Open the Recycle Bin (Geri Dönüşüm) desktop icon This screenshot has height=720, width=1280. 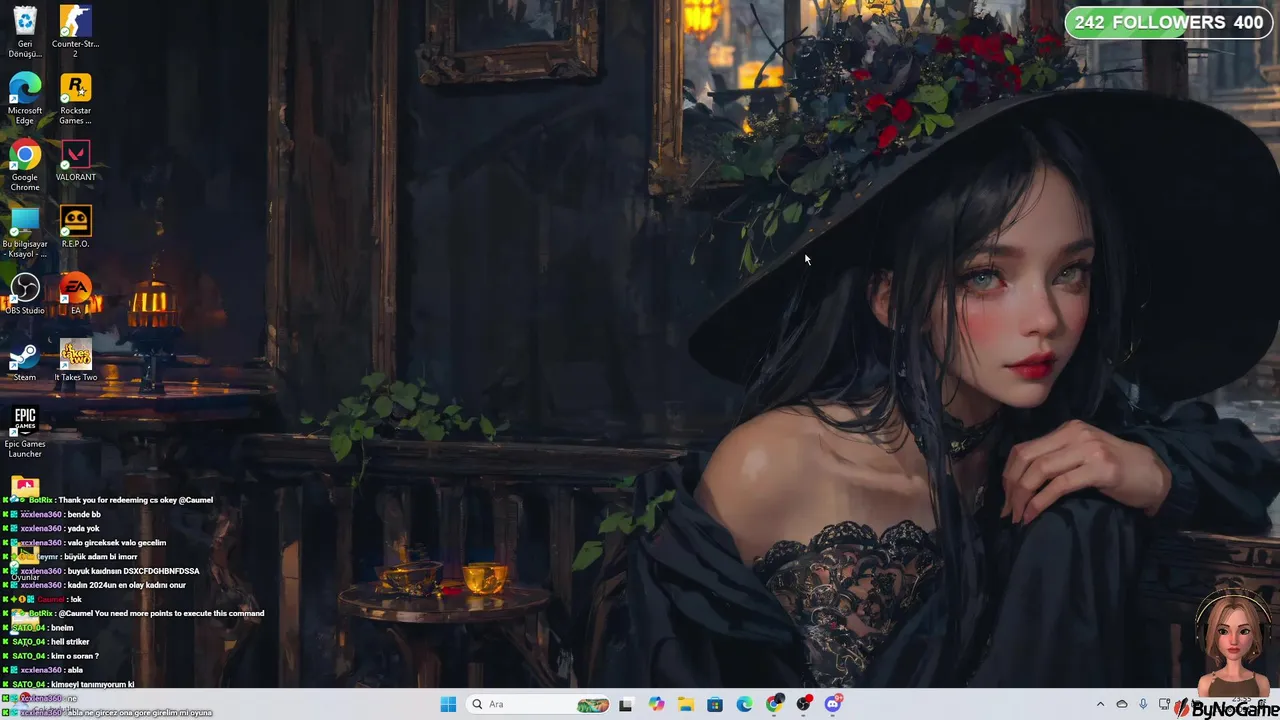pos(25,30)
